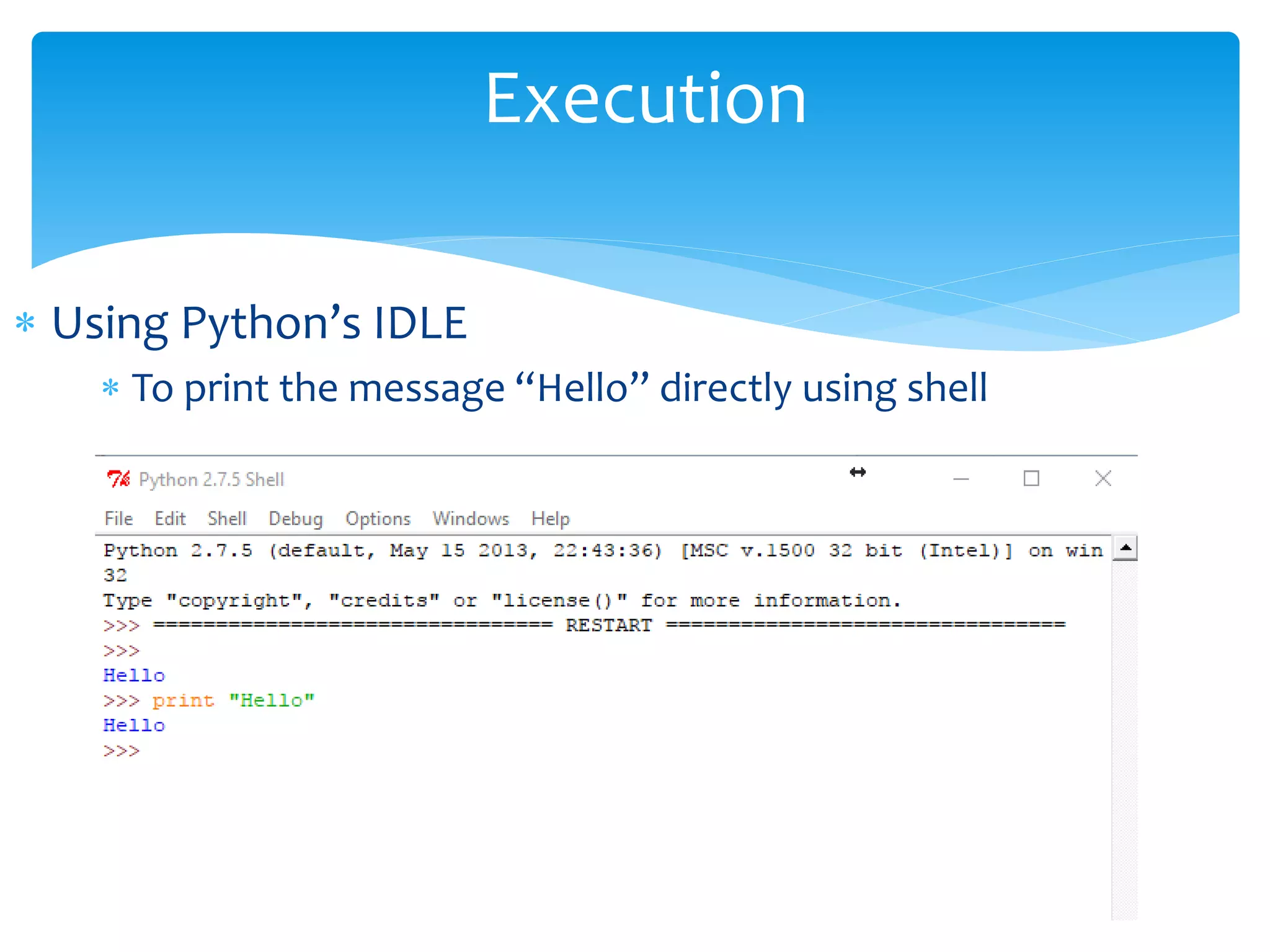The image size is (1270, 952).
Task: Open the Help menu
Action: coord(551,519)
